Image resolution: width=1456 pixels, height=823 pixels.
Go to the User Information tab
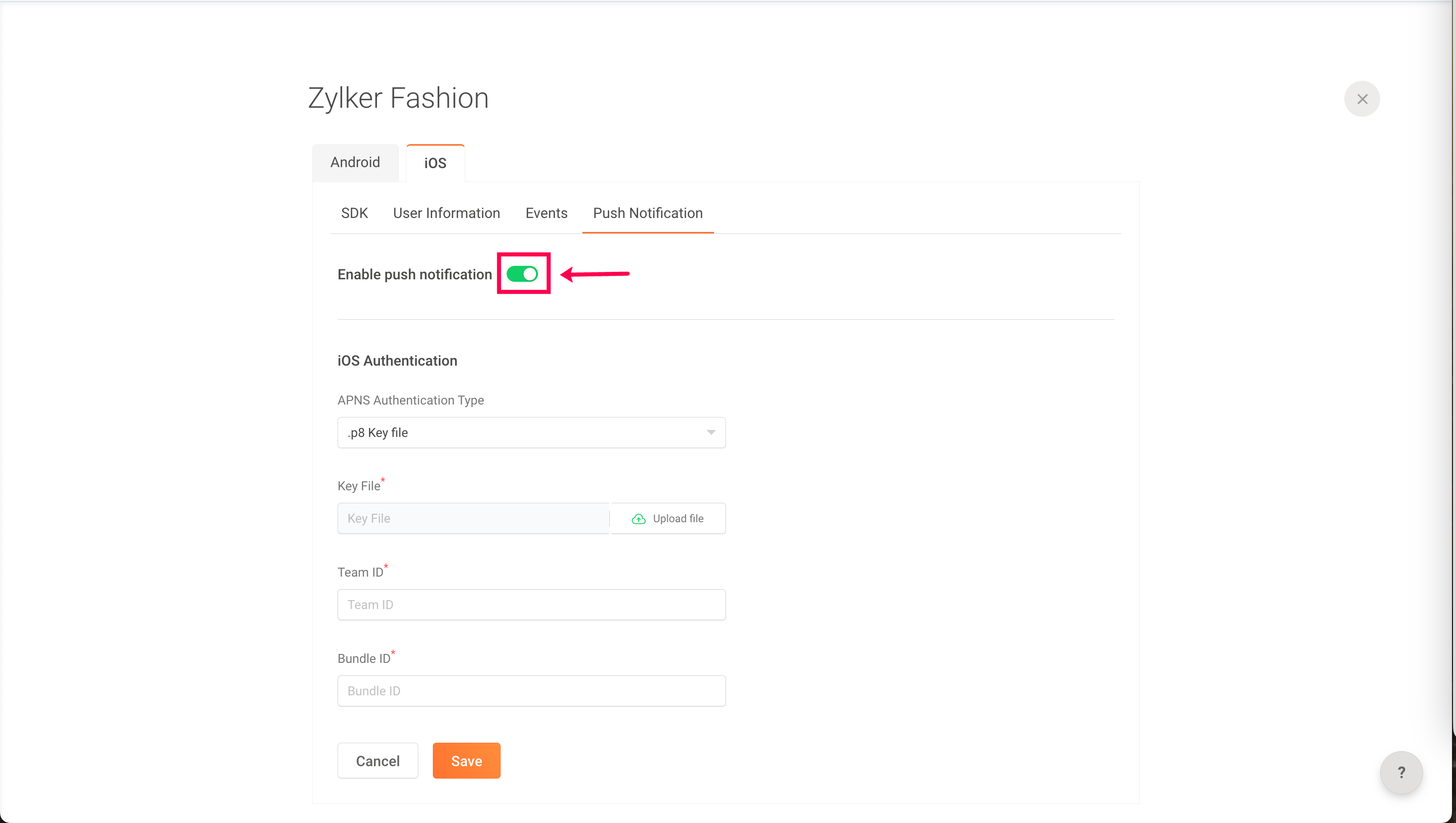point(446,213)
